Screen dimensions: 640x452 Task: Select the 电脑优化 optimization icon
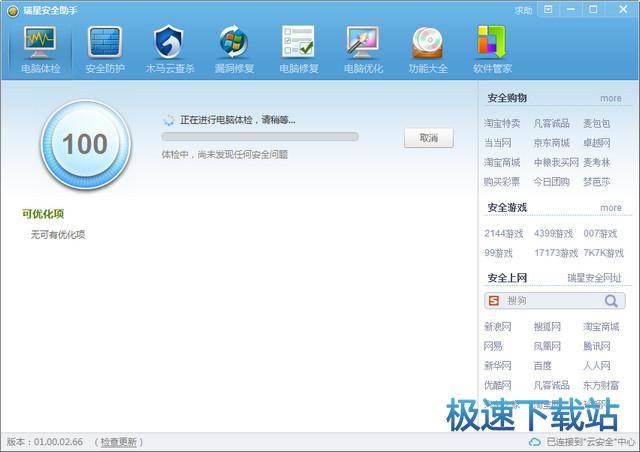pyautogui.click(x=363, y=42)
